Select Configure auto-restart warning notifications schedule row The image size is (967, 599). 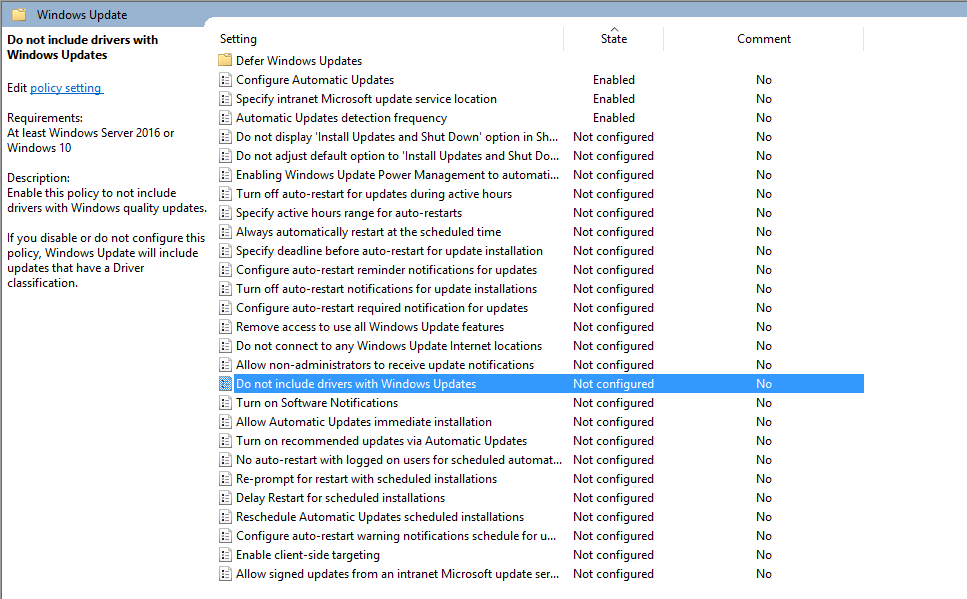pyautogui.click(x=396, y=536)
